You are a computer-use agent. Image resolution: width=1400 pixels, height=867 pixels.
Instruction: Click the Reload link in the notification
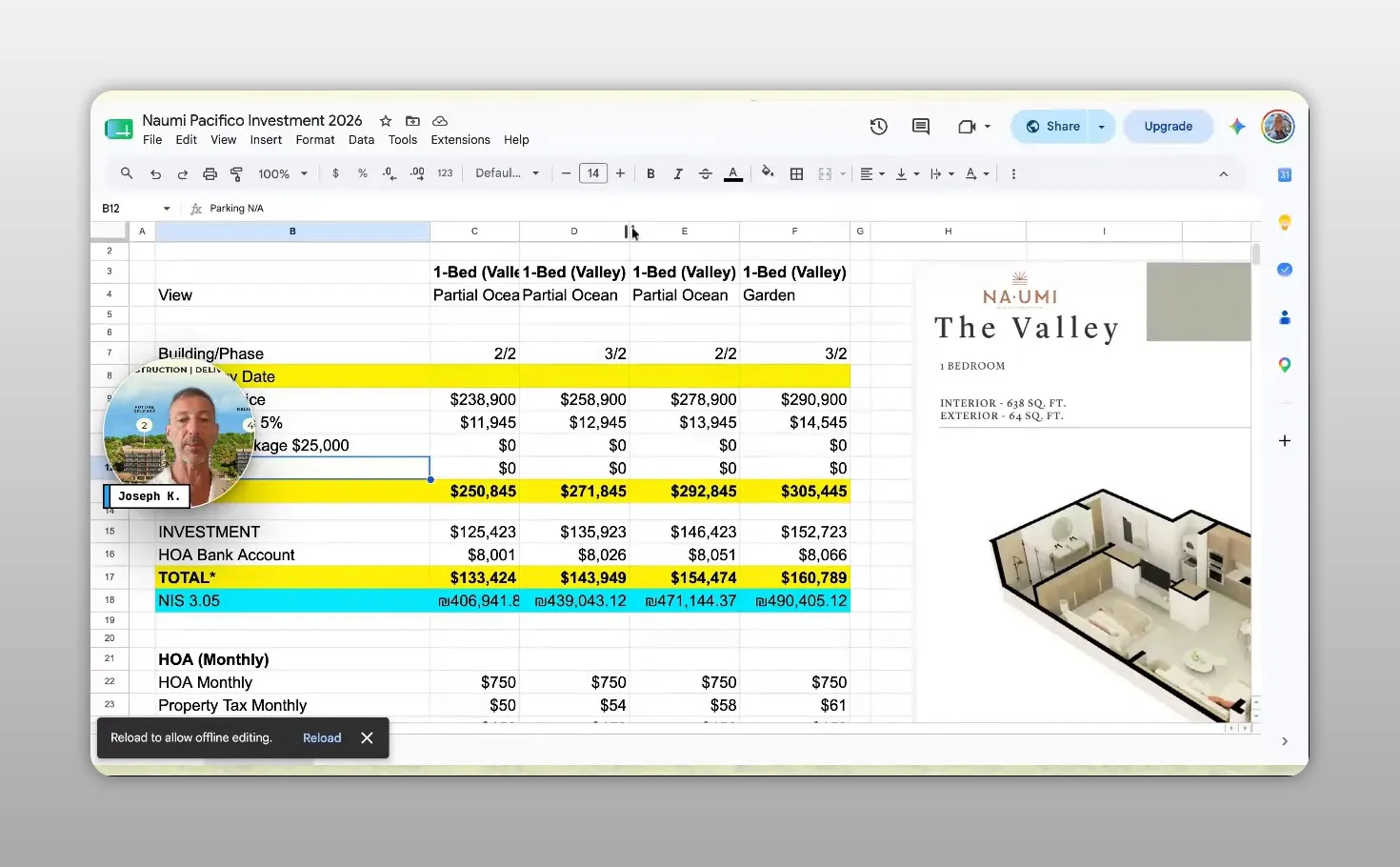click(x=322, y=737)
